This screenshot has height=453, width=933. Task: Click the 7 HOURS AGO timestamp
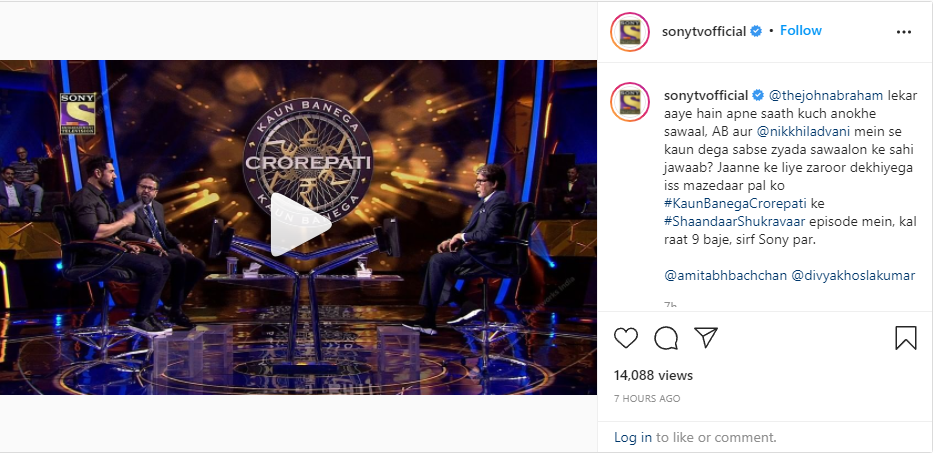[x=647, y=399]
